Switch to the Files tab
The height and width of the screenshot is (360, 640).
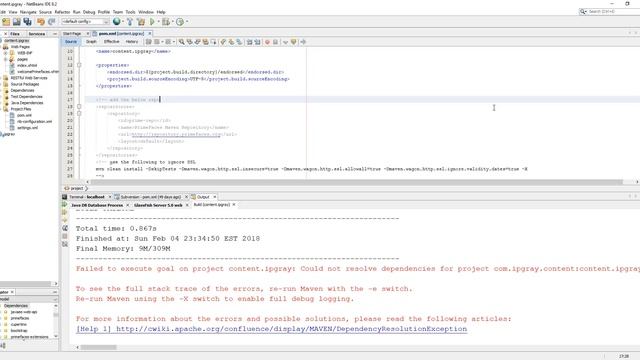tap(15, 34)
